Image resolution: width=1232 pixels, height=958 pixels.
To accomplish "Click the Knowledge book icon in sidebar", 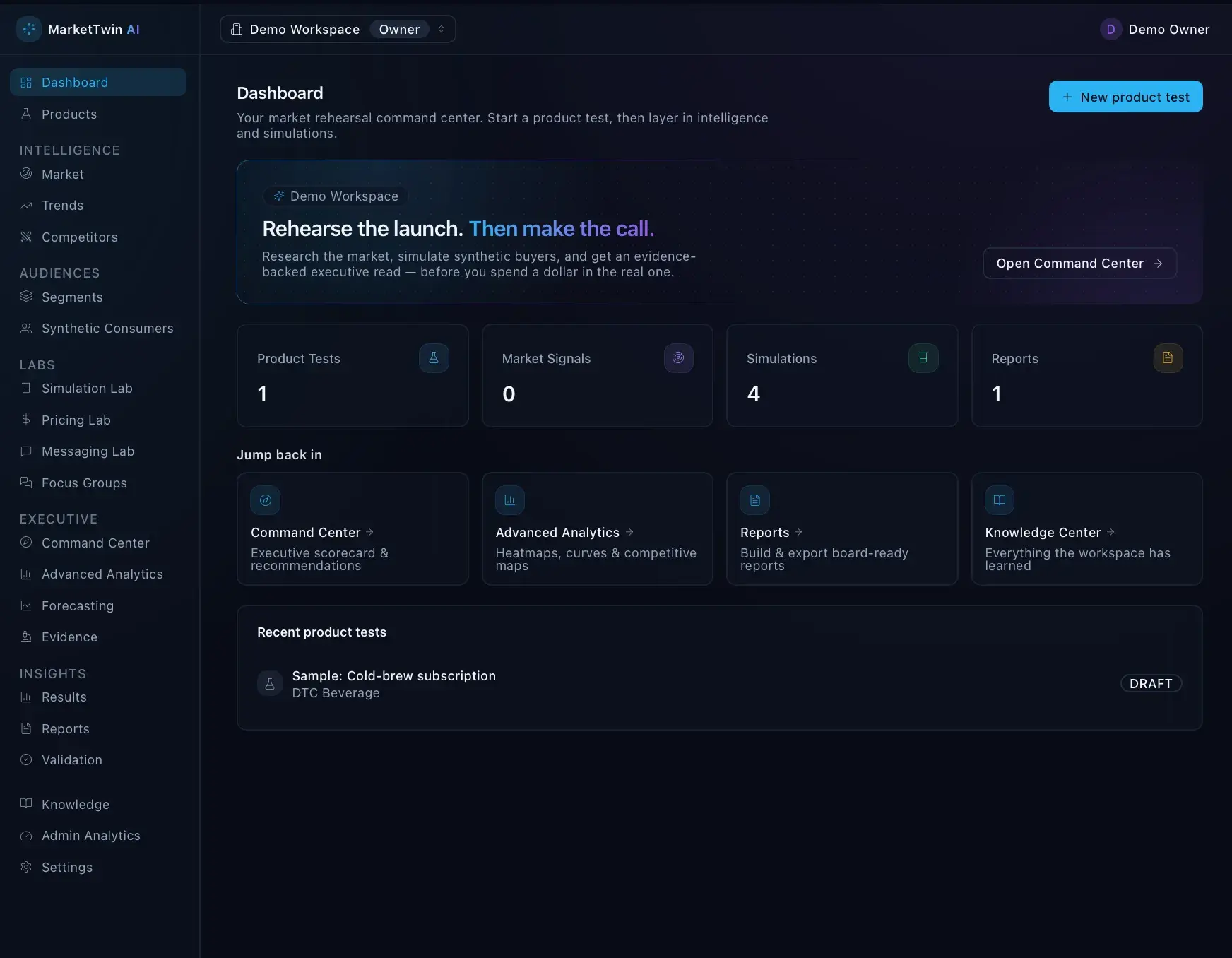I will (26, 804).
